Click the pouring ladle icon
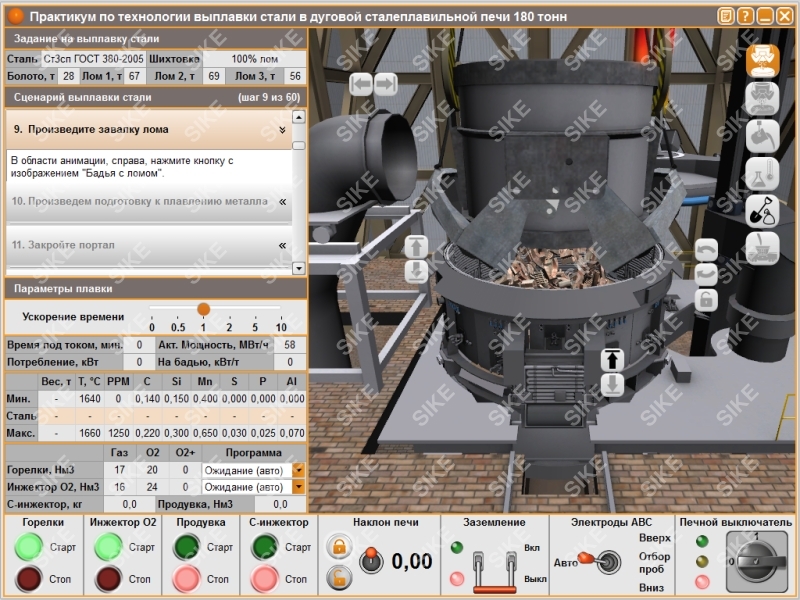 [763, 135]
